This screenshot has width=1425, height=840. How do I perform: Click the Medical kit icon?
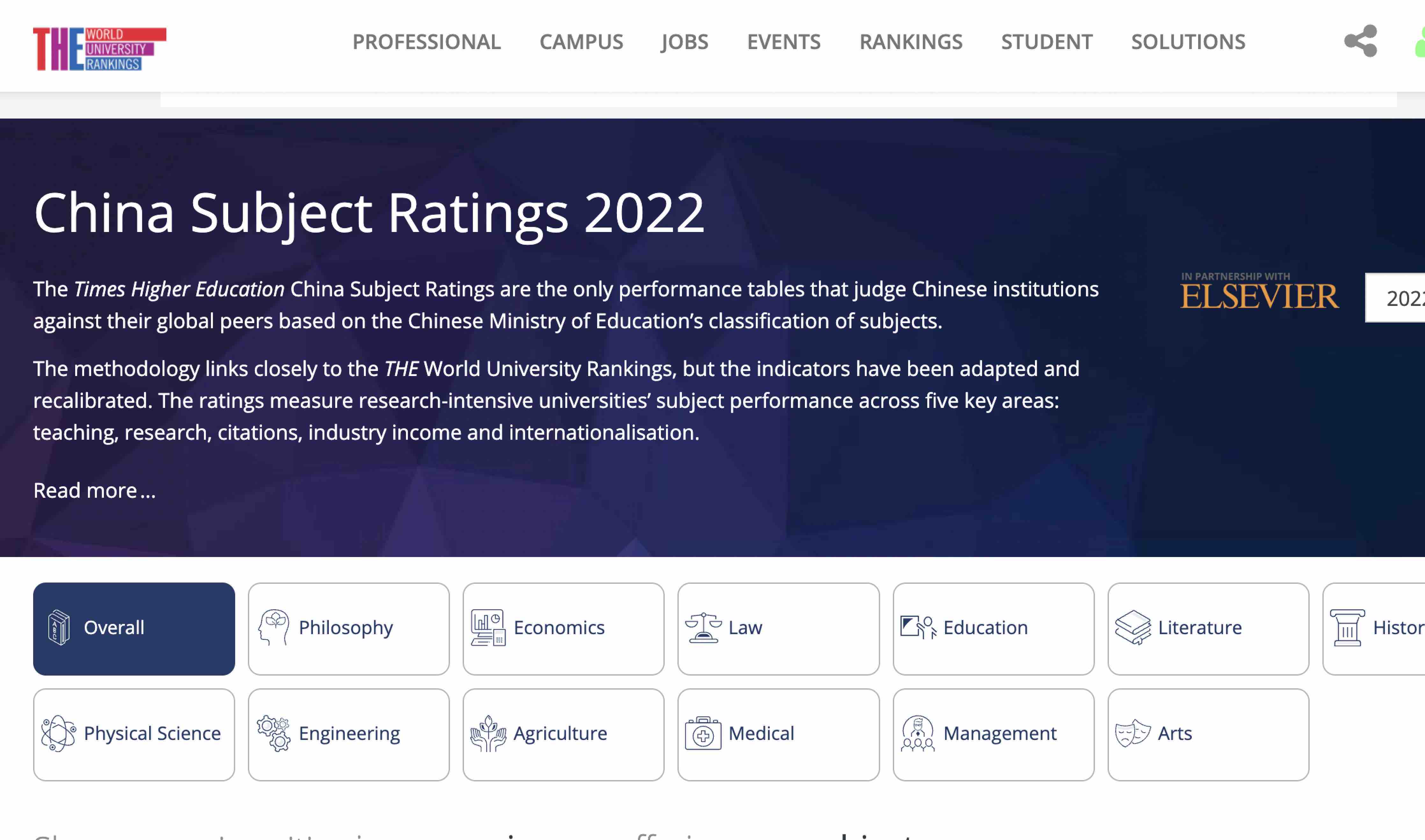[x=703, y=734]
